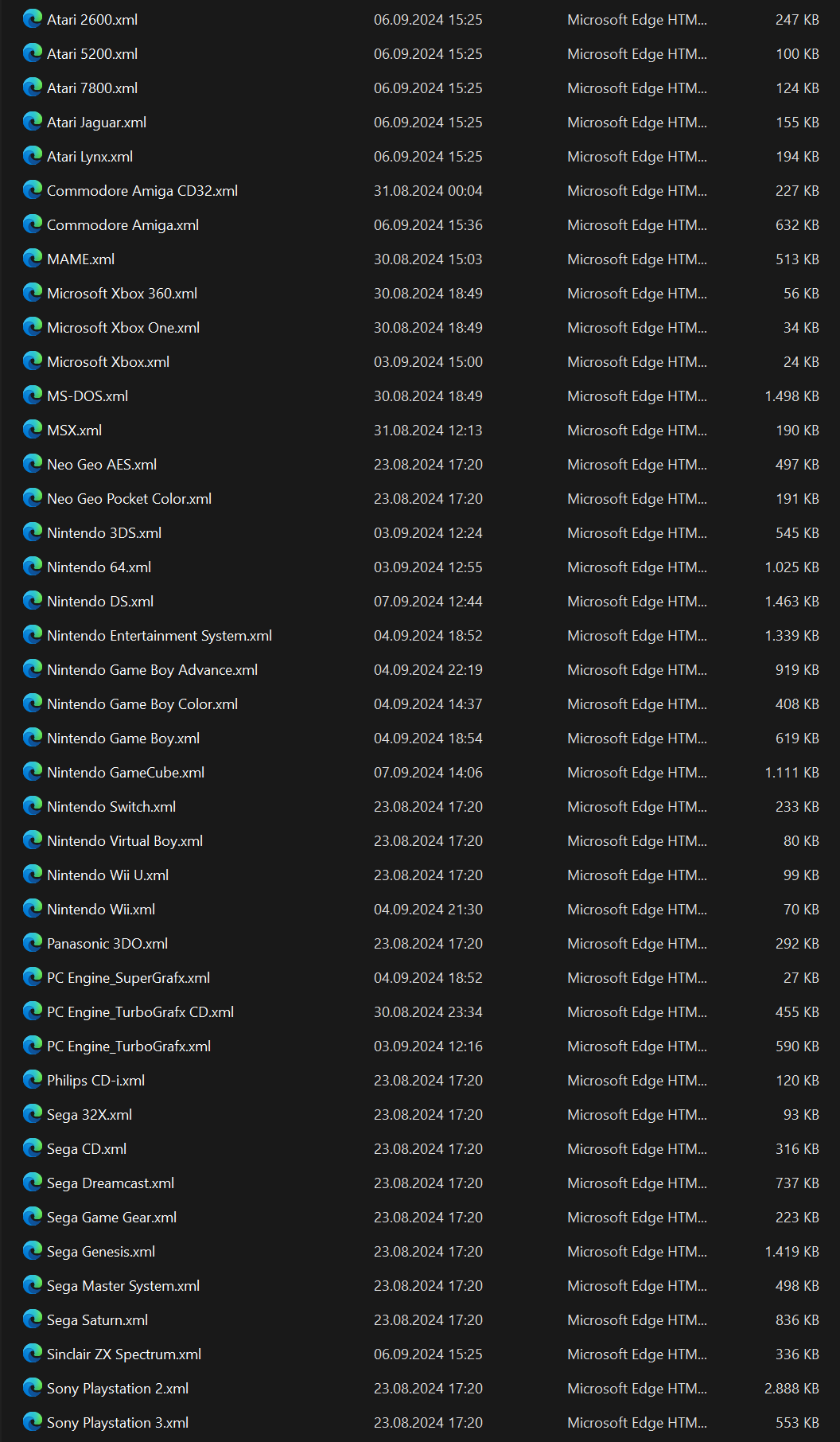Select the file name Commodore Amiga.xml

[122, 225]
